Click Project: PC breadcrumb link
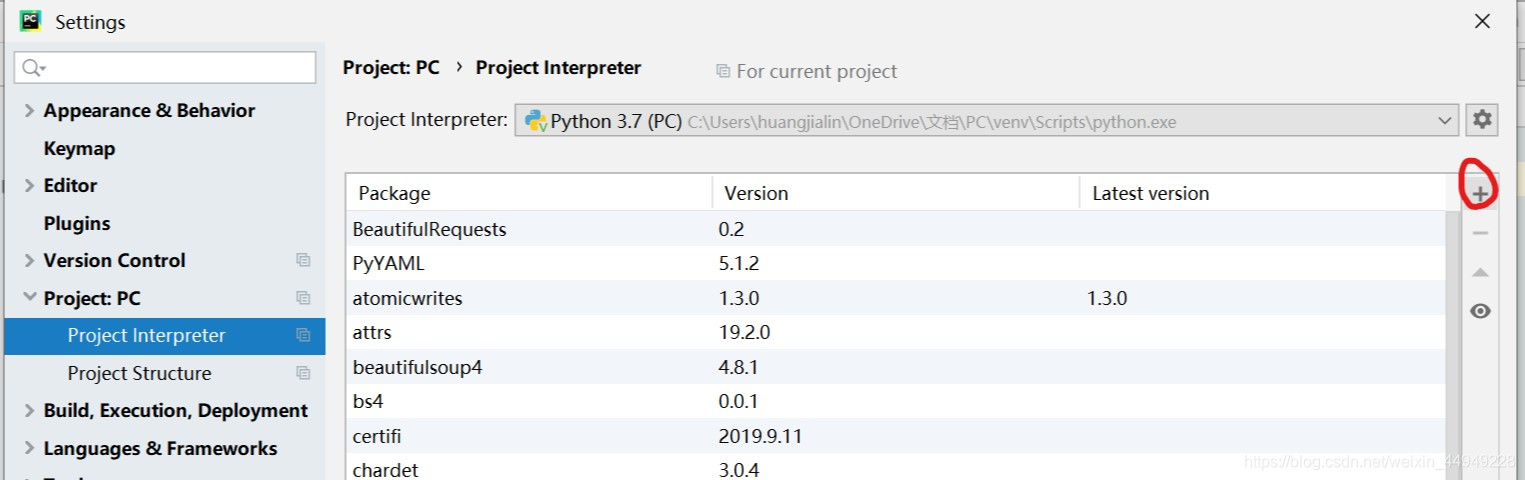Screen dimensions: 1525x480 tap(391, 68)
